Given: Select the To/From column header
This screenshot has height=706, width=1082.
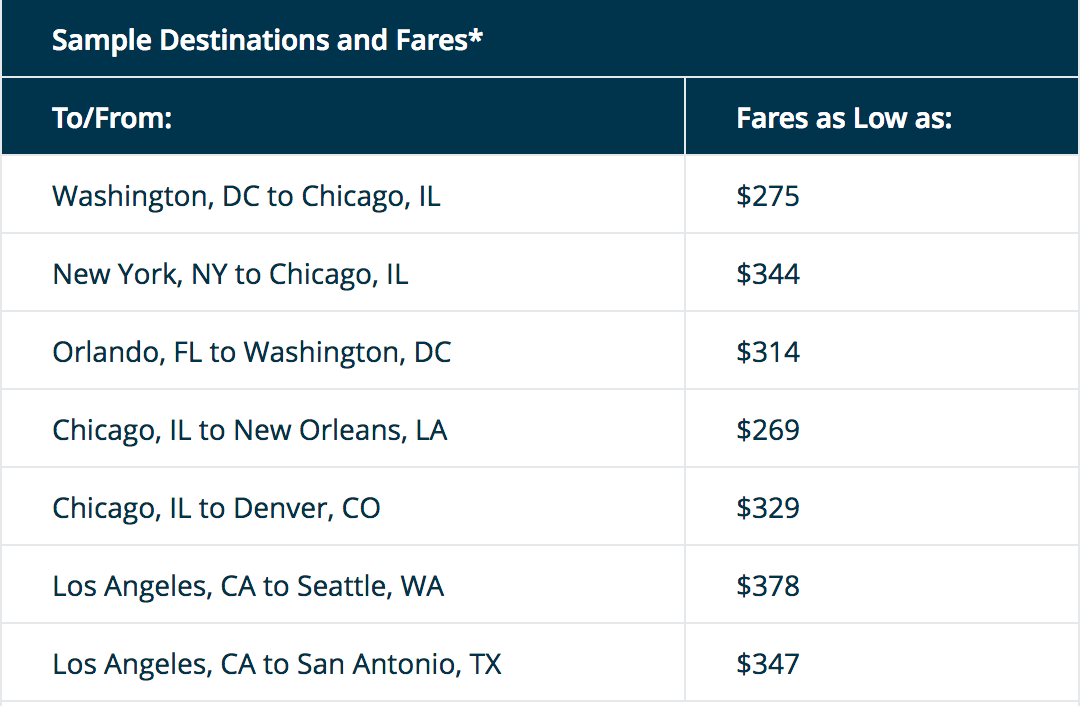Looking at the screenshot, I should point(113,118).
